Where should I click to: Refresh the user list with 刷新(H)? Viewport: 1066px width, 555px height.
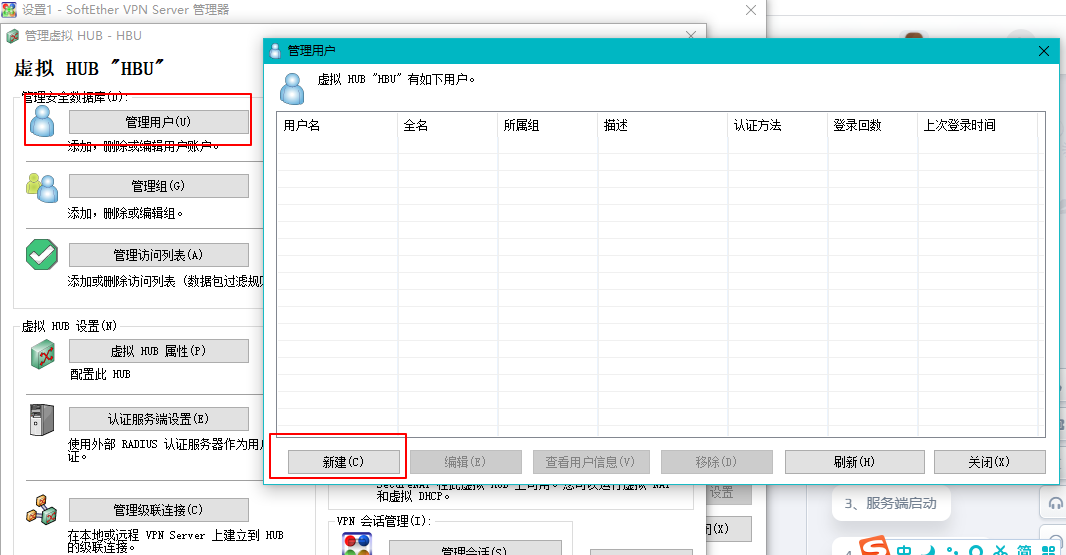click(x=855, y=462)
